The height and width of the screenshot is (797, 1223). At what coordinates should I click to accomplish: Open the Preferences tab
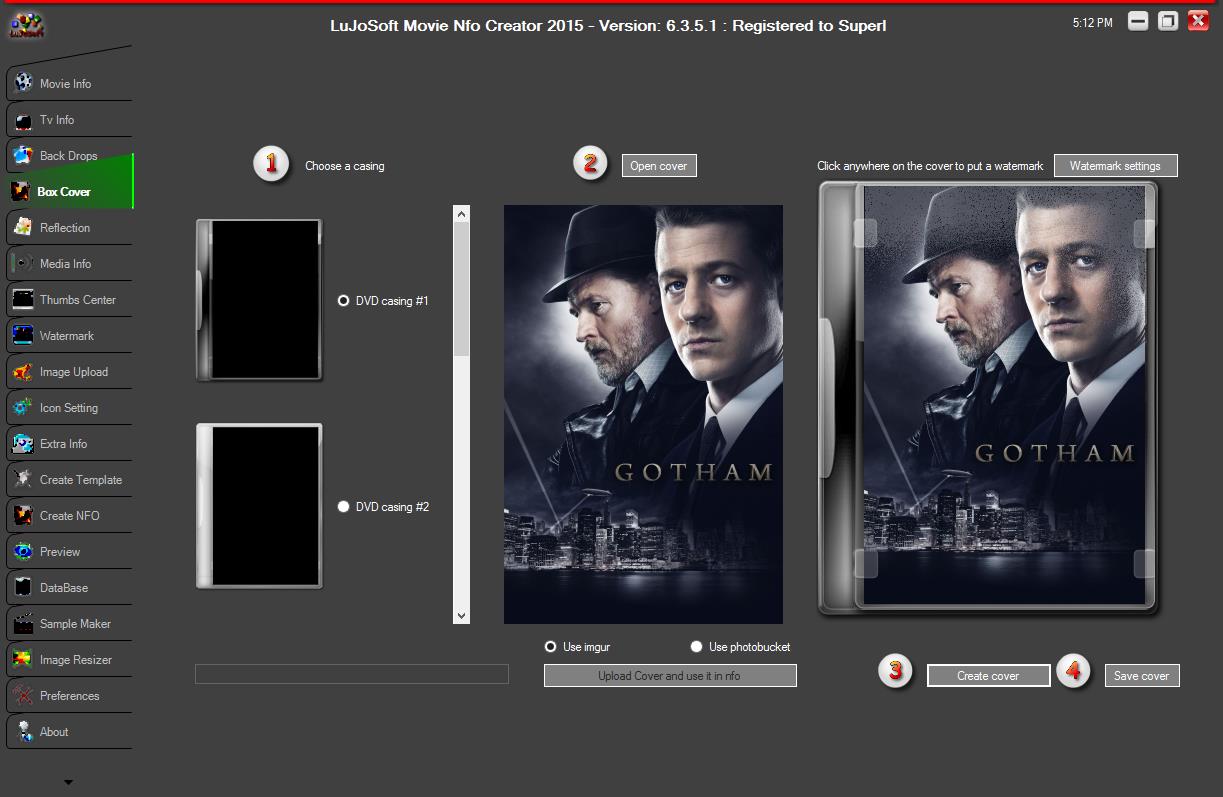click(69, 696)
